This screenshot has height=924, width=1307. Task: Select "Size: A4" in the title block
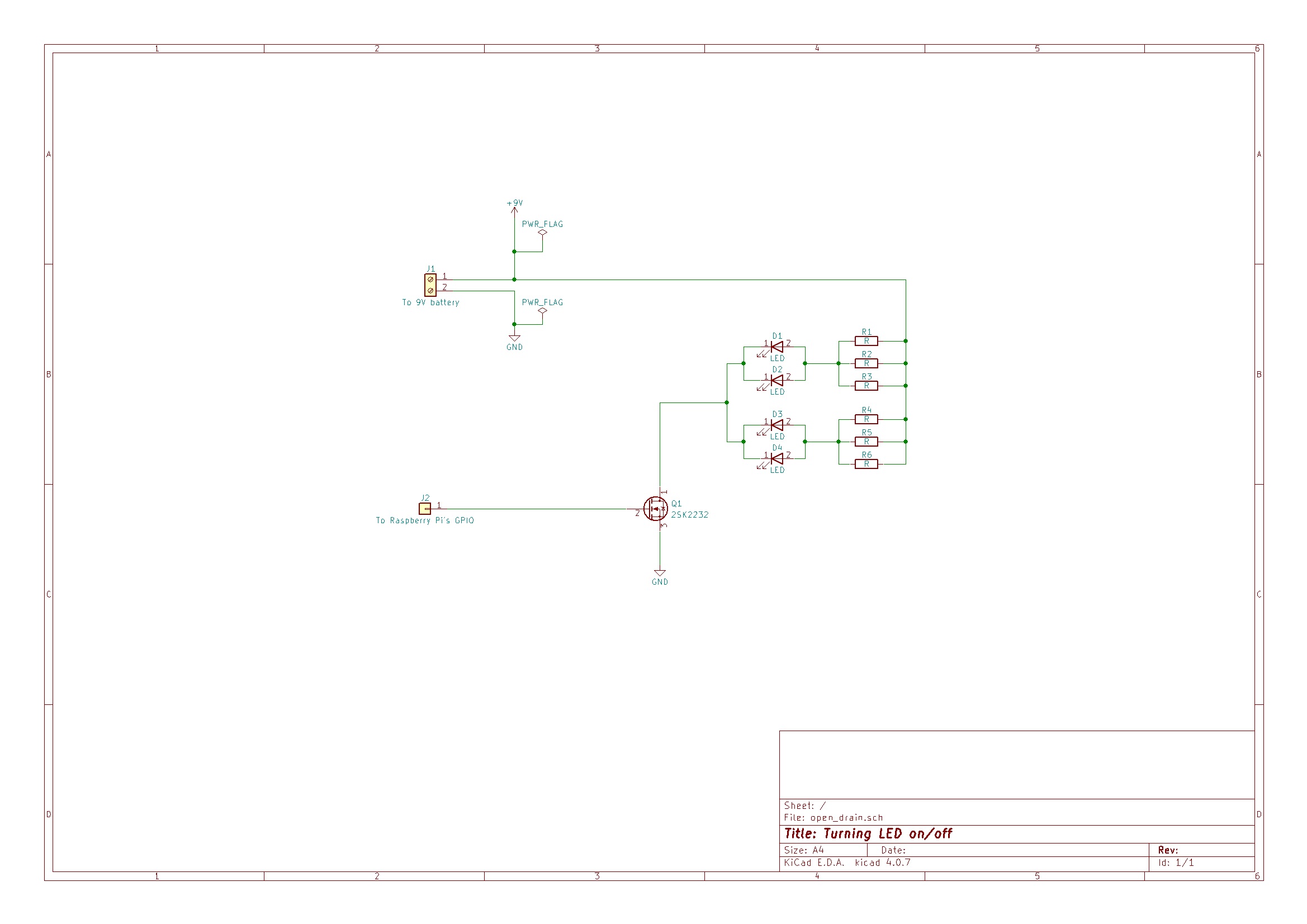[x=804, y=851]
